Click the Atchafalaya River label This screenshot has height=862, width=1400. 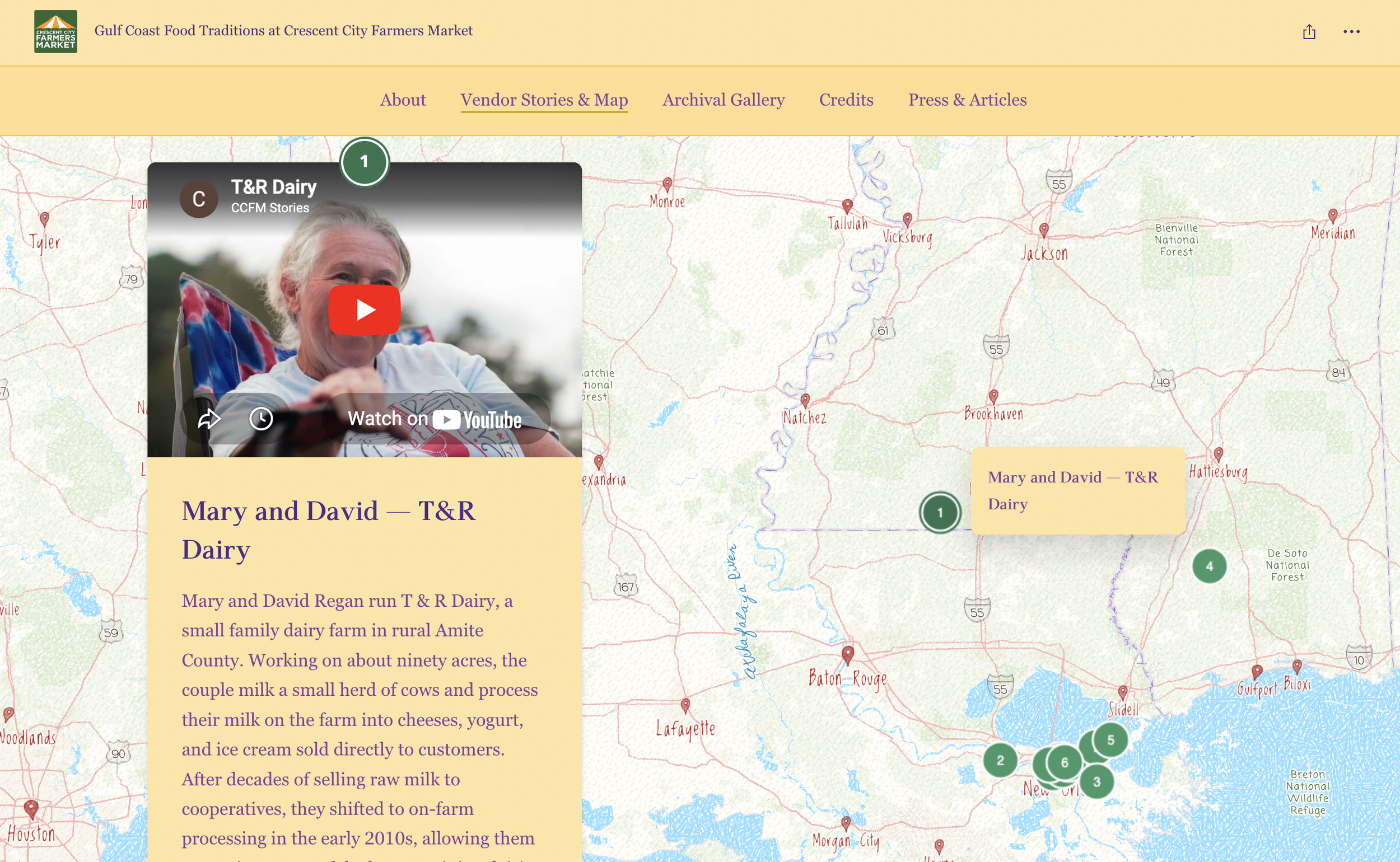743,611
